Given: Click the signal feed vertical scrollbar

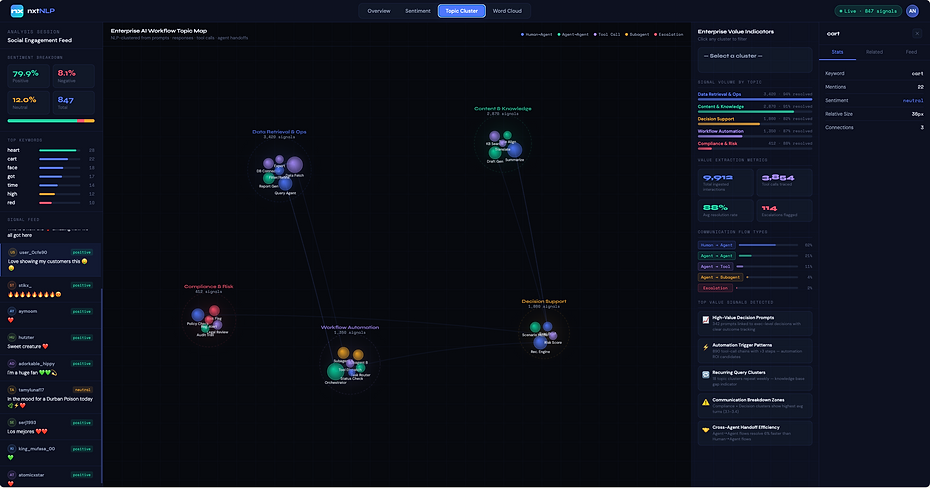Looking at the screenshot, I should pyautogui.click(x=101, y=385).
